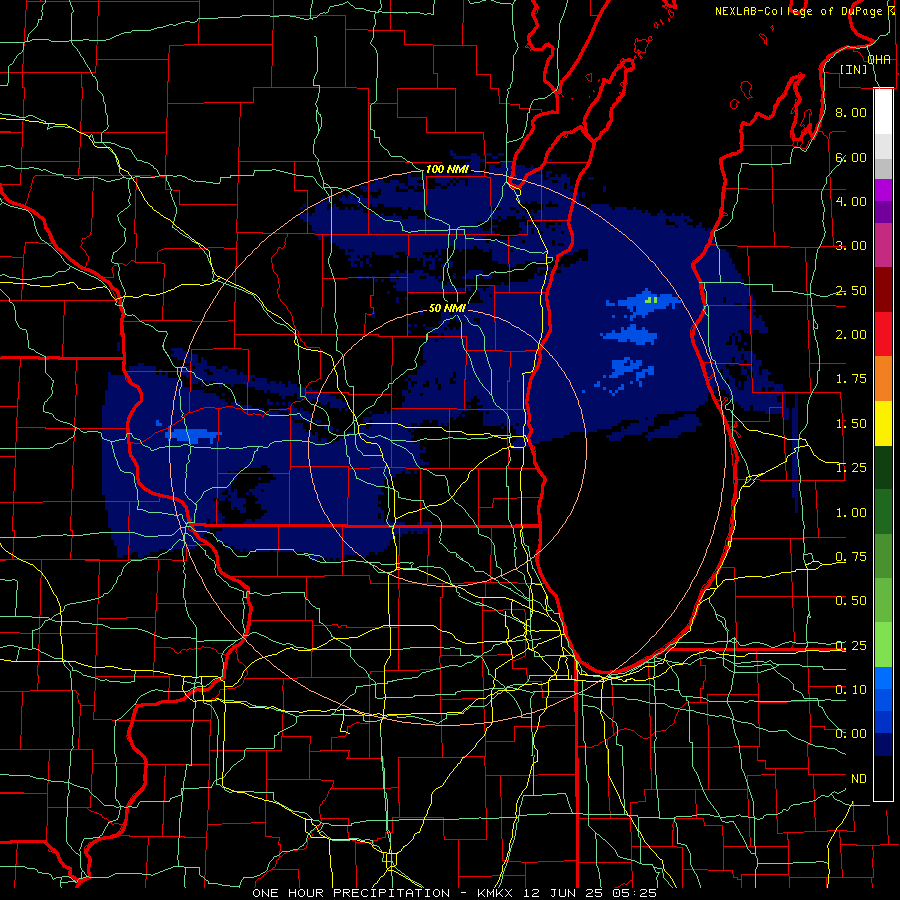Click the 4.00 legend value

tap(851, 201)
